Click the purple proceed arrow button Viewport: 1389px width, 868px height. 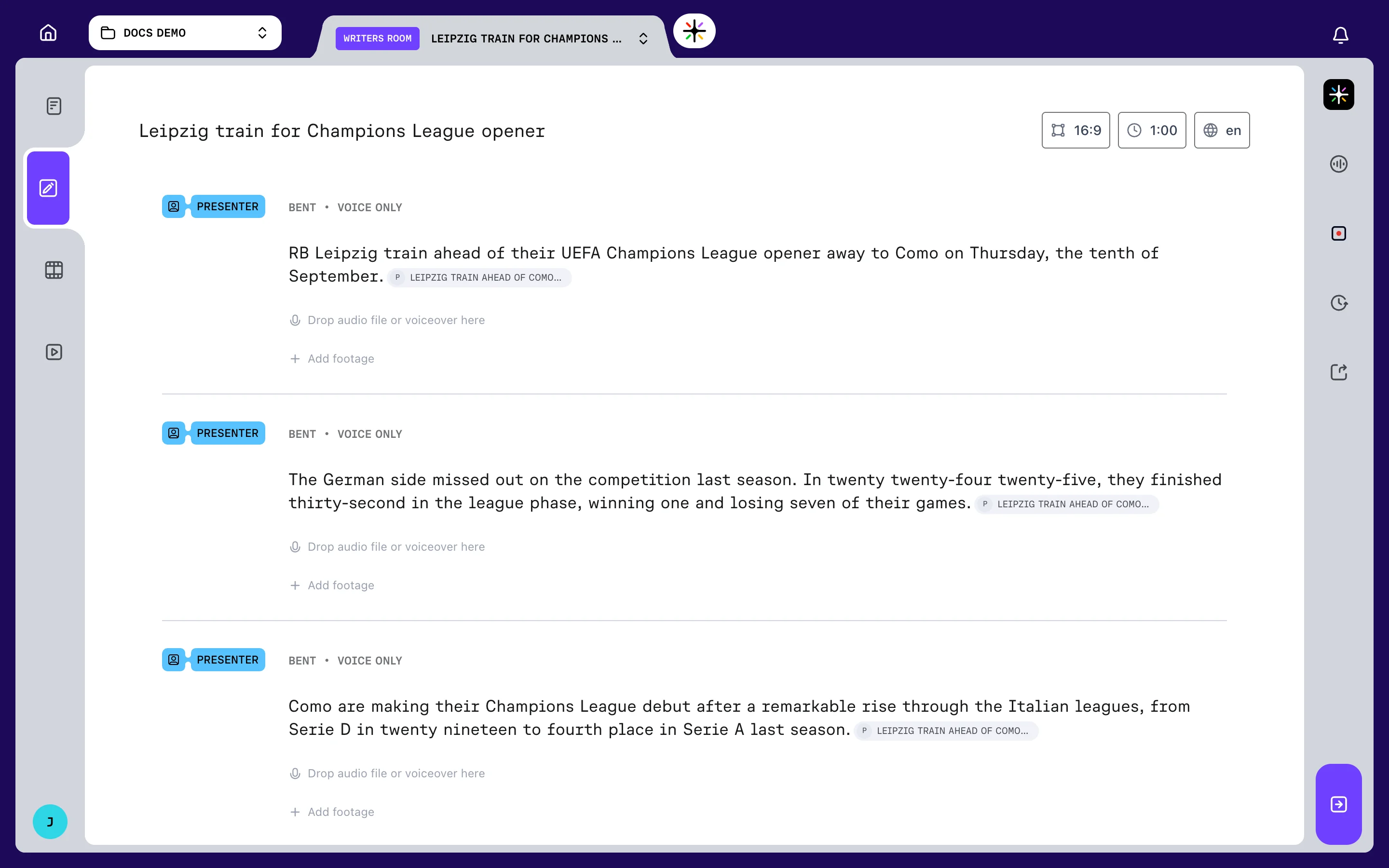(1338, 804)
